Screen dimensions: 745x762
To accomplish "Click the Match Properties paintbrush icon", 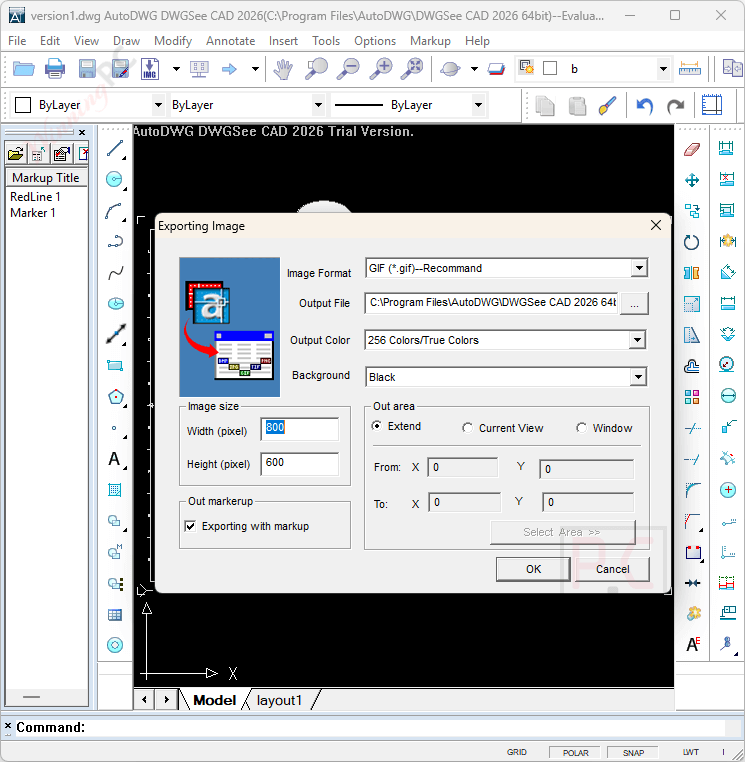I will [x=607, y=105].
